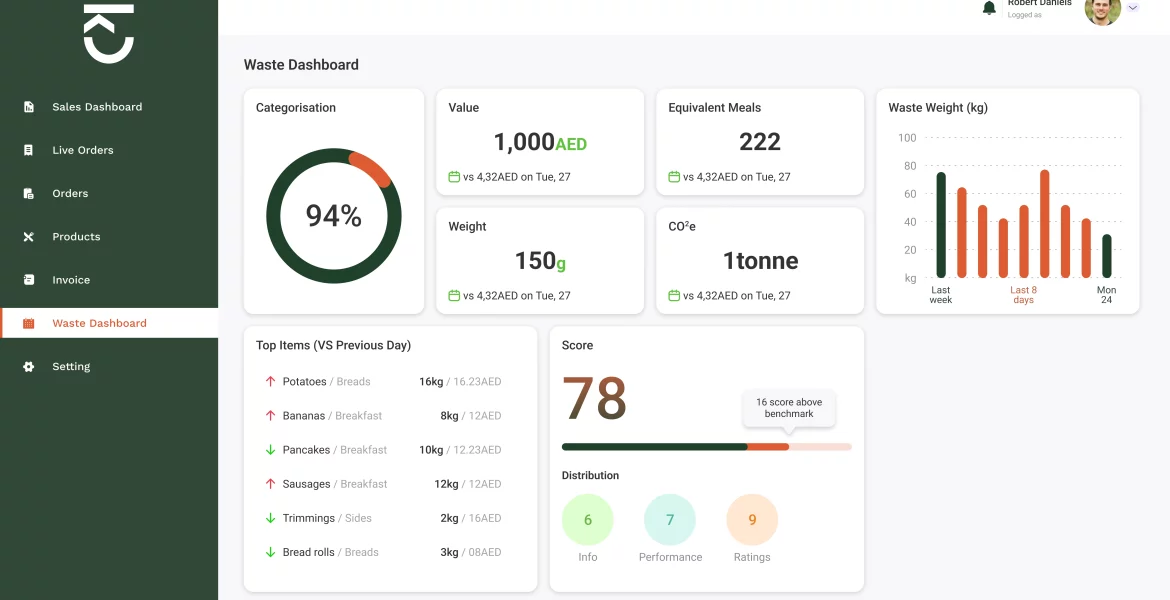Click the score 78 number

tap(594, 398)
